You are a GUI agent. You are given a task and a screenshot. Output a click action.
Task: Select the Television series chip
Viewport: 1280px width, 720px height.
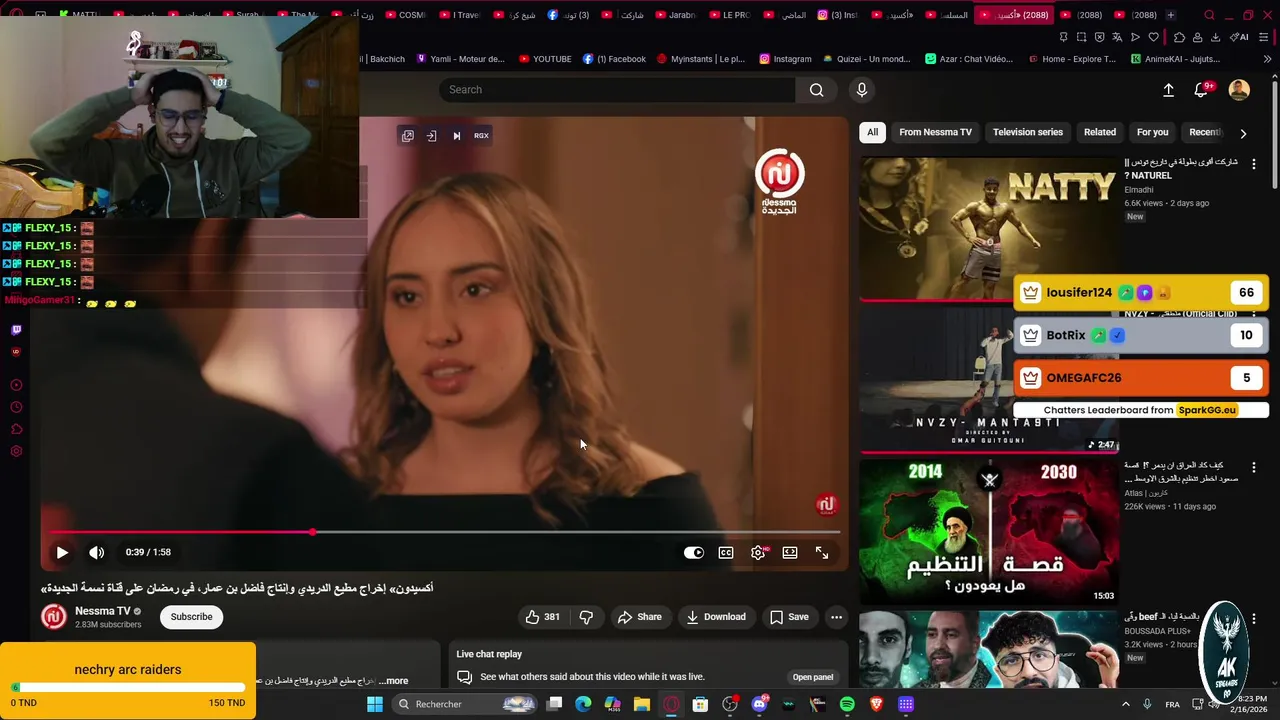tap(1027, 132)
